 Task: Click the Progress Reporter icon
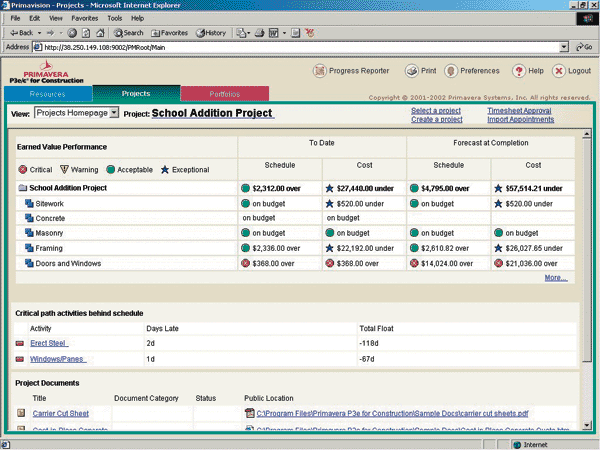pos(320,71)
